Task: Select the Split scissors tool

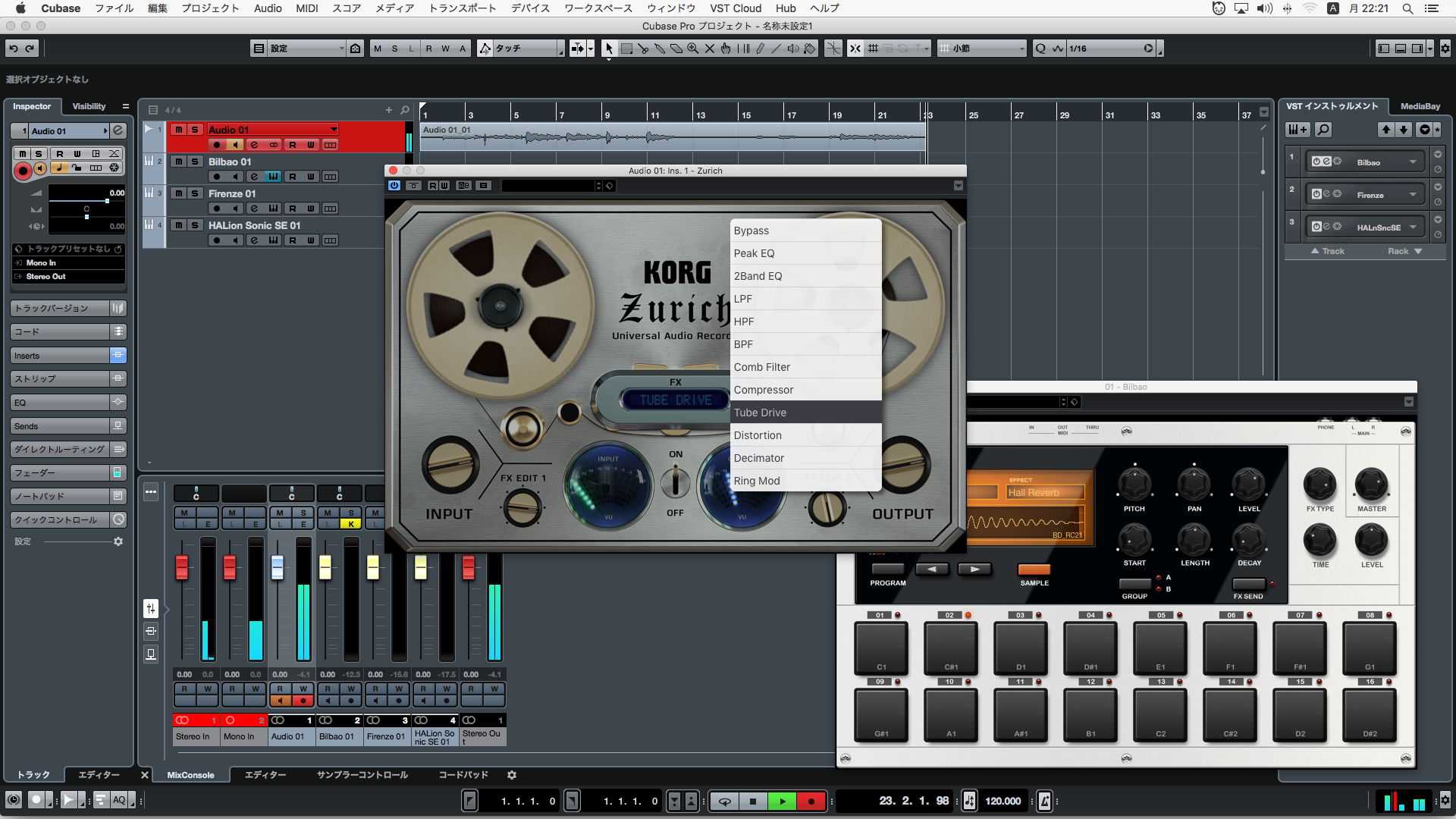Action: pos(643,49)
